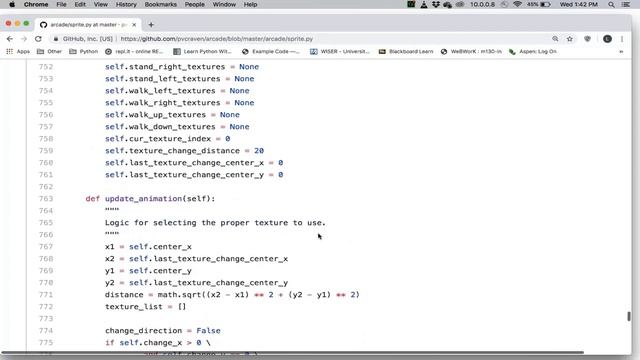Select the arcade/sprite.py browser tab
Screen dimensions: 640x360
[87, 24]
